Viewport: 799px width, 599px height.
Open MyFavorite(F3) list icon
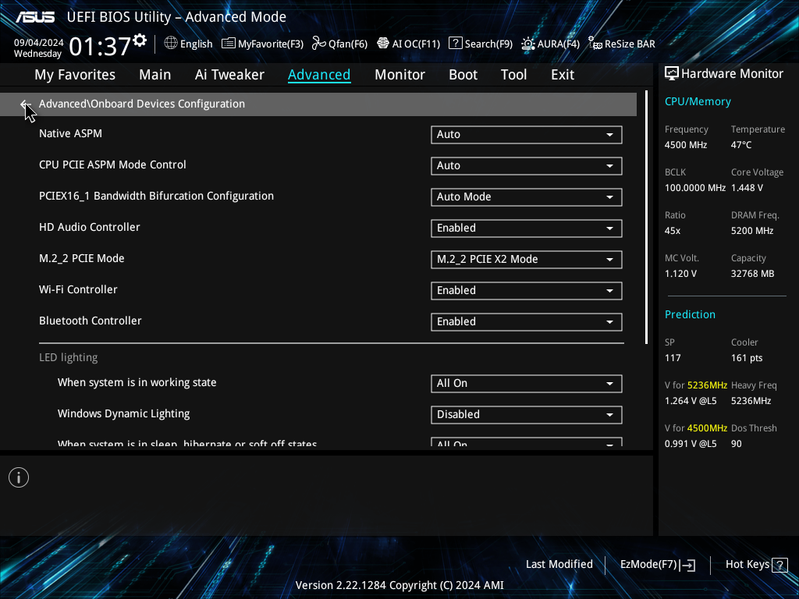228,43
